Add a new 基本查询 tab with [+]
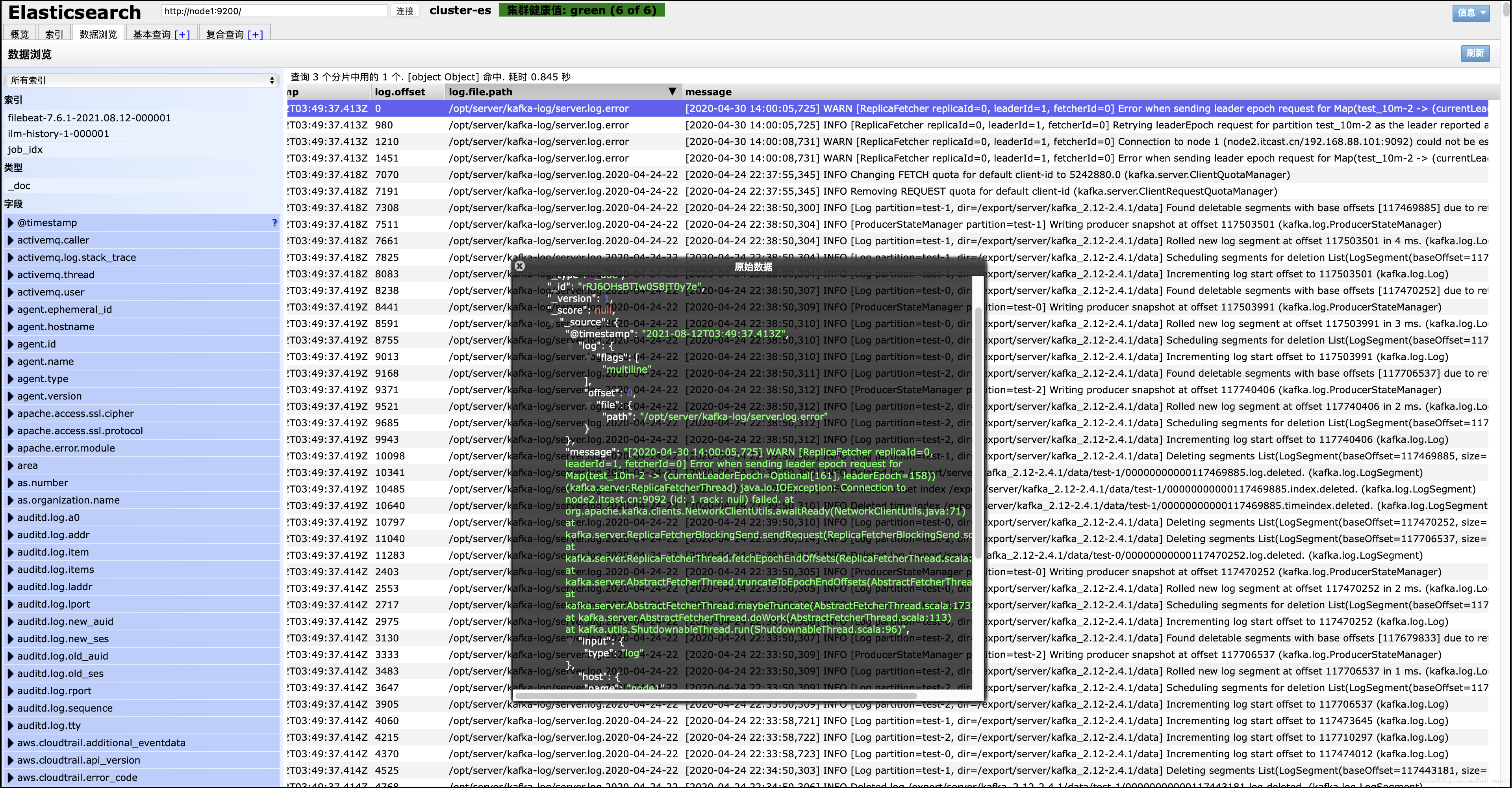Screen dimensions: 1512x788 182,34
